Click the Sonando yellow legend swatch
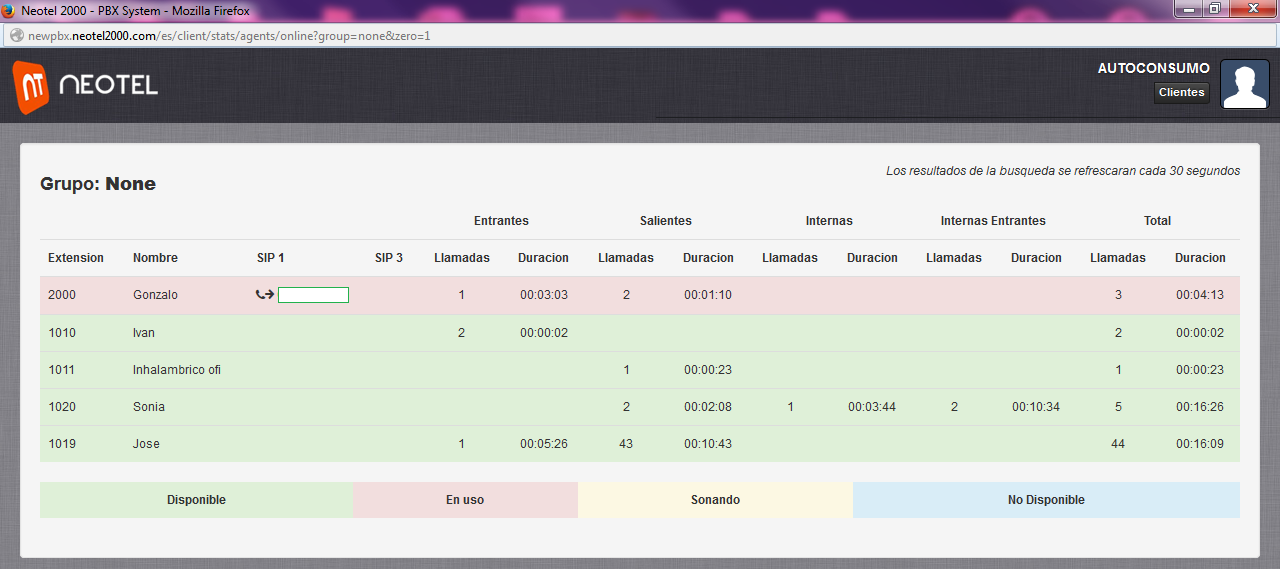This screenshot has width=1280, height=569. pyautogui.click(x=715, y=500)
